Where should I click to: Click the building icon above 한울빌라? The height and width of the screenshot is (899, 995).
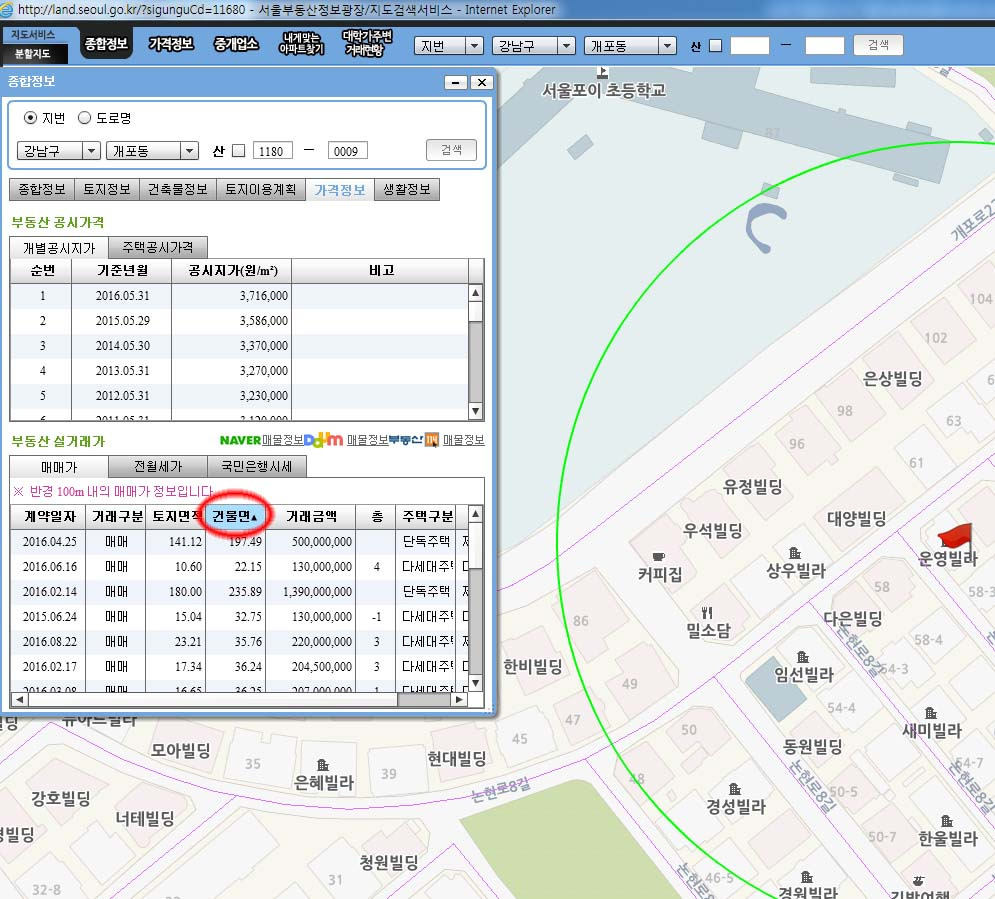(946, 820)
